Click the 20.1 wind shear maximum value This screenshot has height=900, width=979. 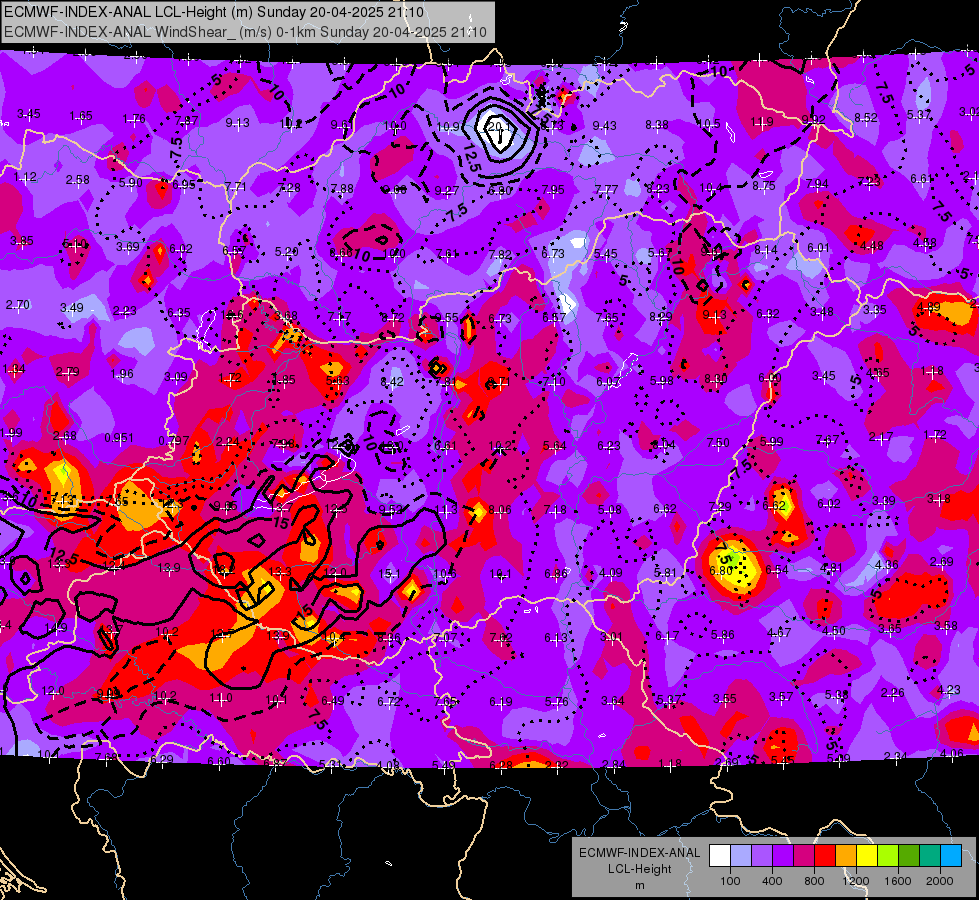click(499, 127)
